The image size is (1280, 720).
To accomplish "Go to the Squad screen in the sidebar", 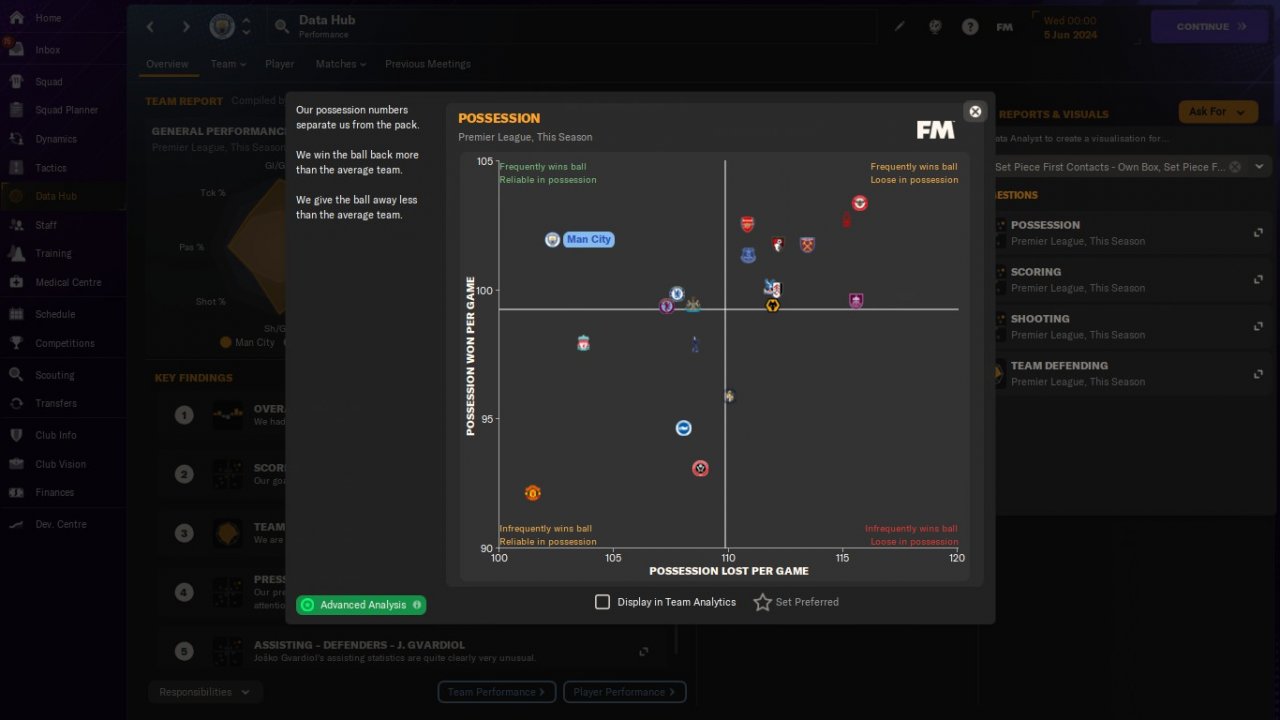I will pyautogui.click(x=49, y=81).
